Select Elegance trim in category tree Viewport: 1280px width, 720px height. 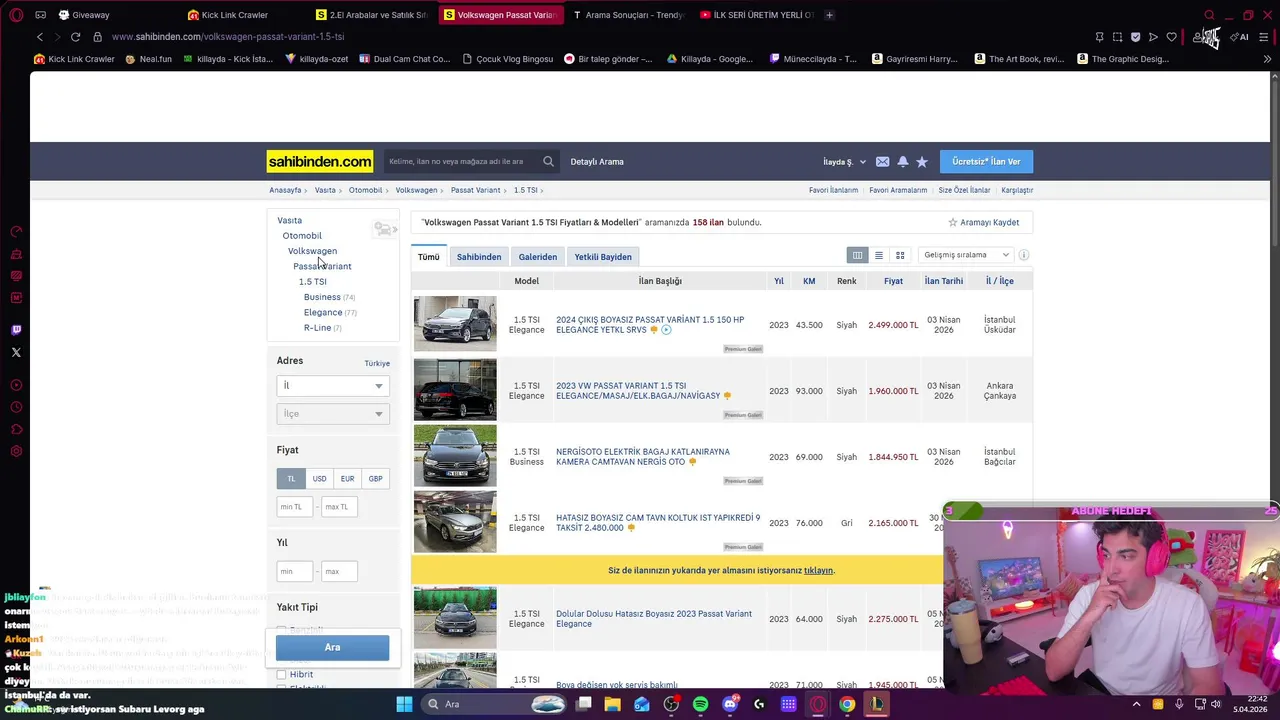(323, 312)
